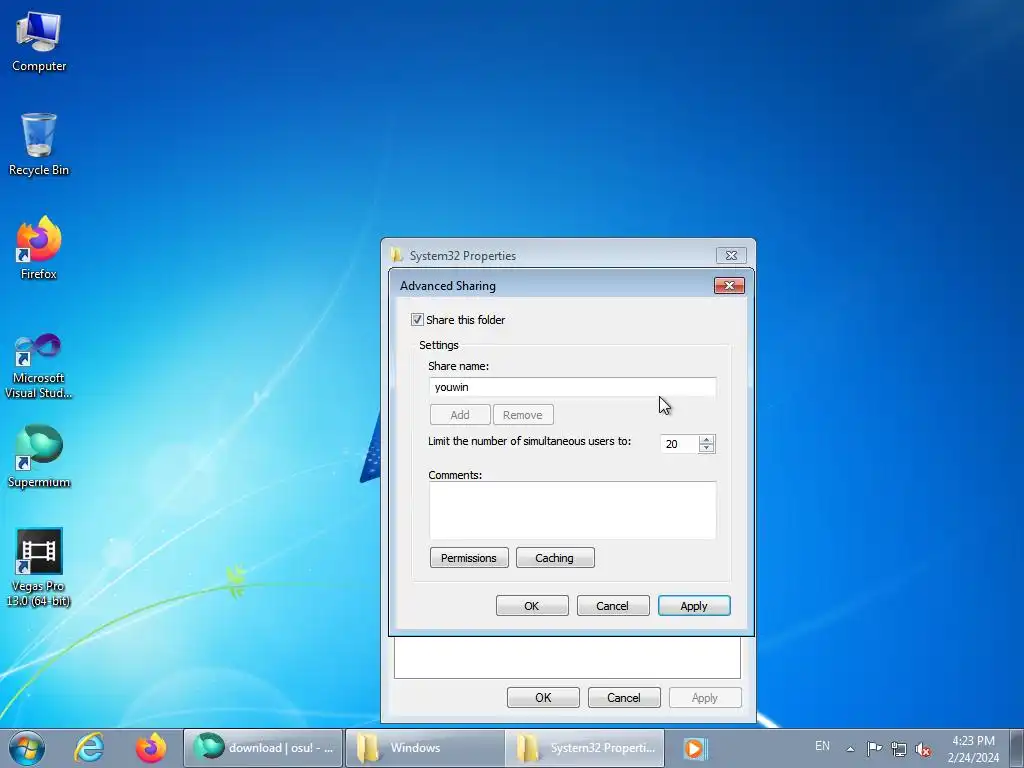
Task: Close the System32 Properties window
Action: [x=731, y=255]
